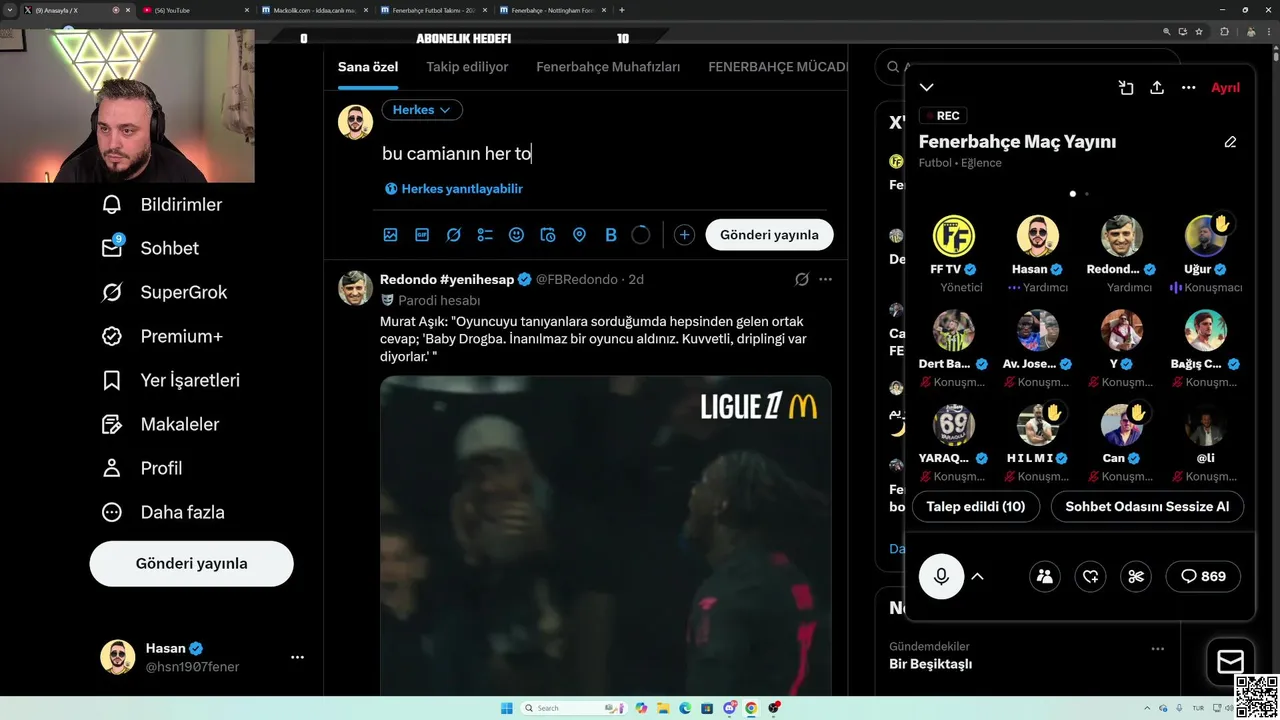Open Profil page icon

pos(112,468)
